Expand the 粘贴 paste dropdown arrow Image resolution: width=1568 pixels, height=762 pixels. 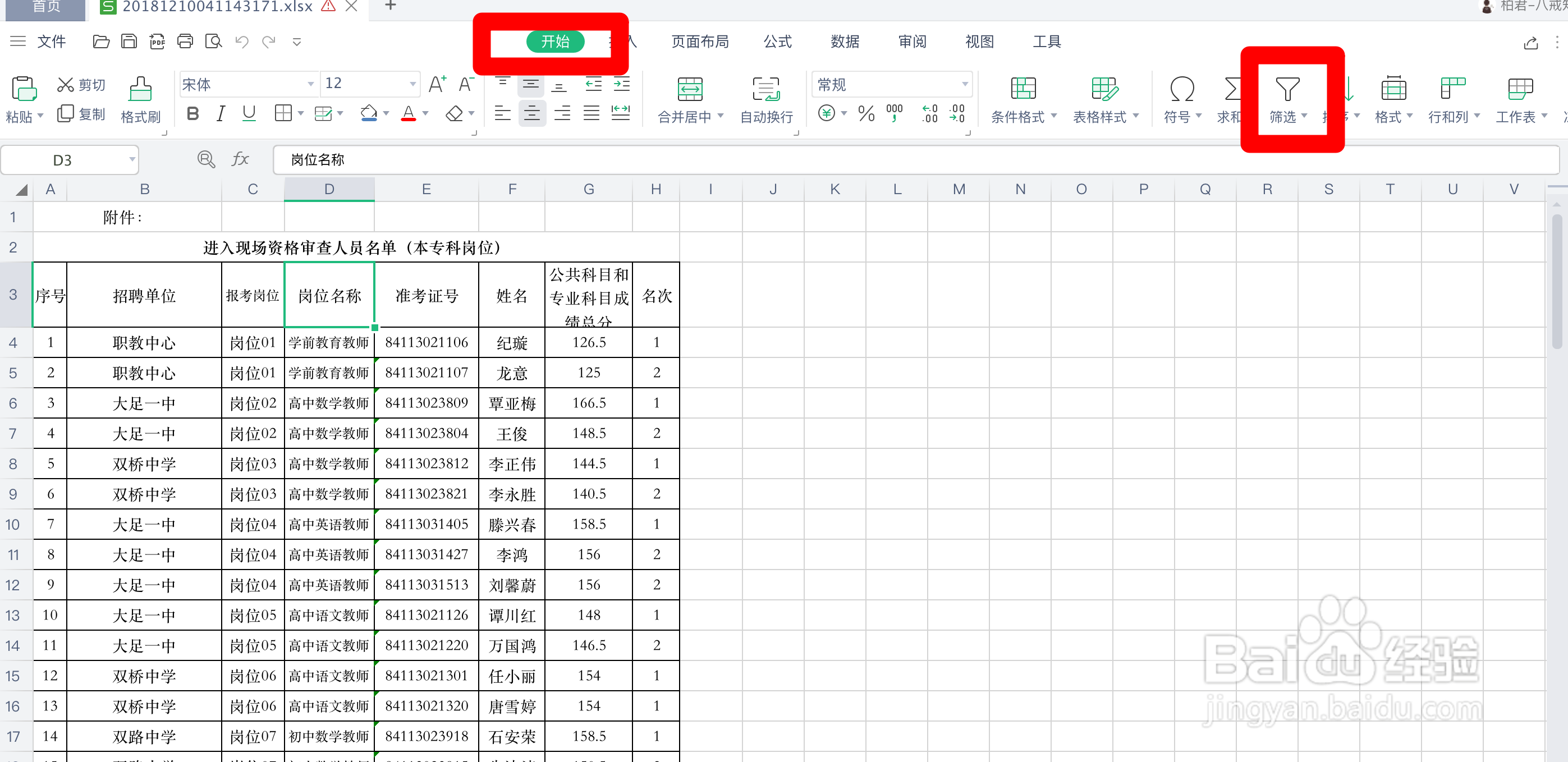click(x=40, y=116)
